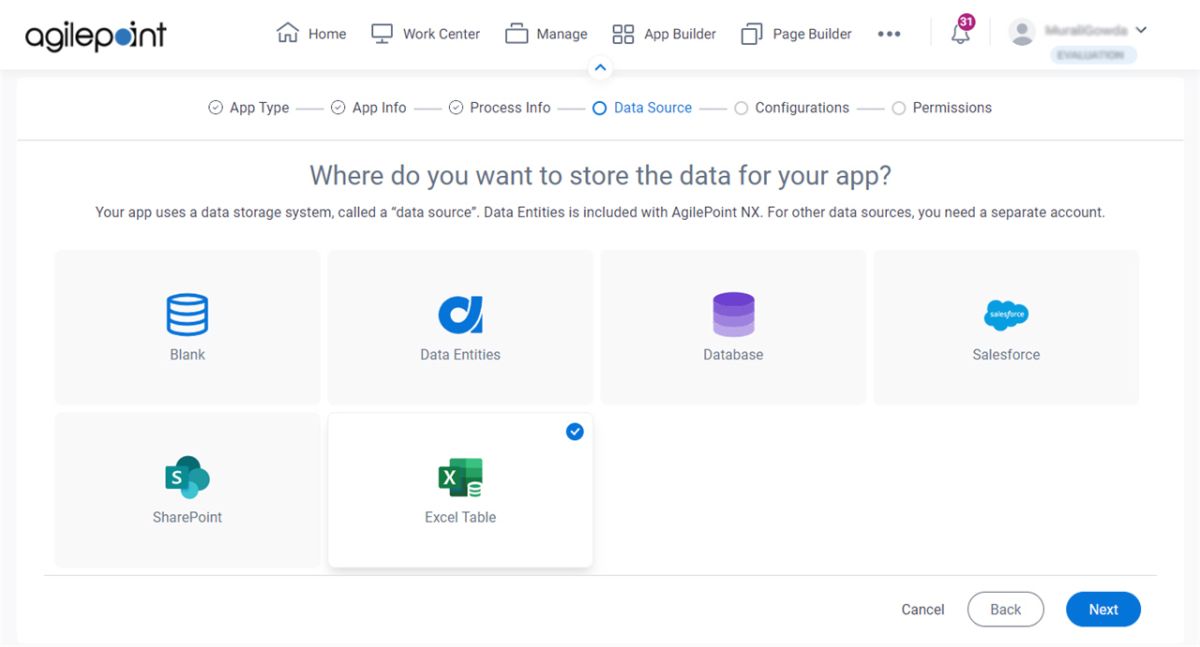Open the notifications bell
This screenshot has width=1200, height=647.
coord(960,34)
